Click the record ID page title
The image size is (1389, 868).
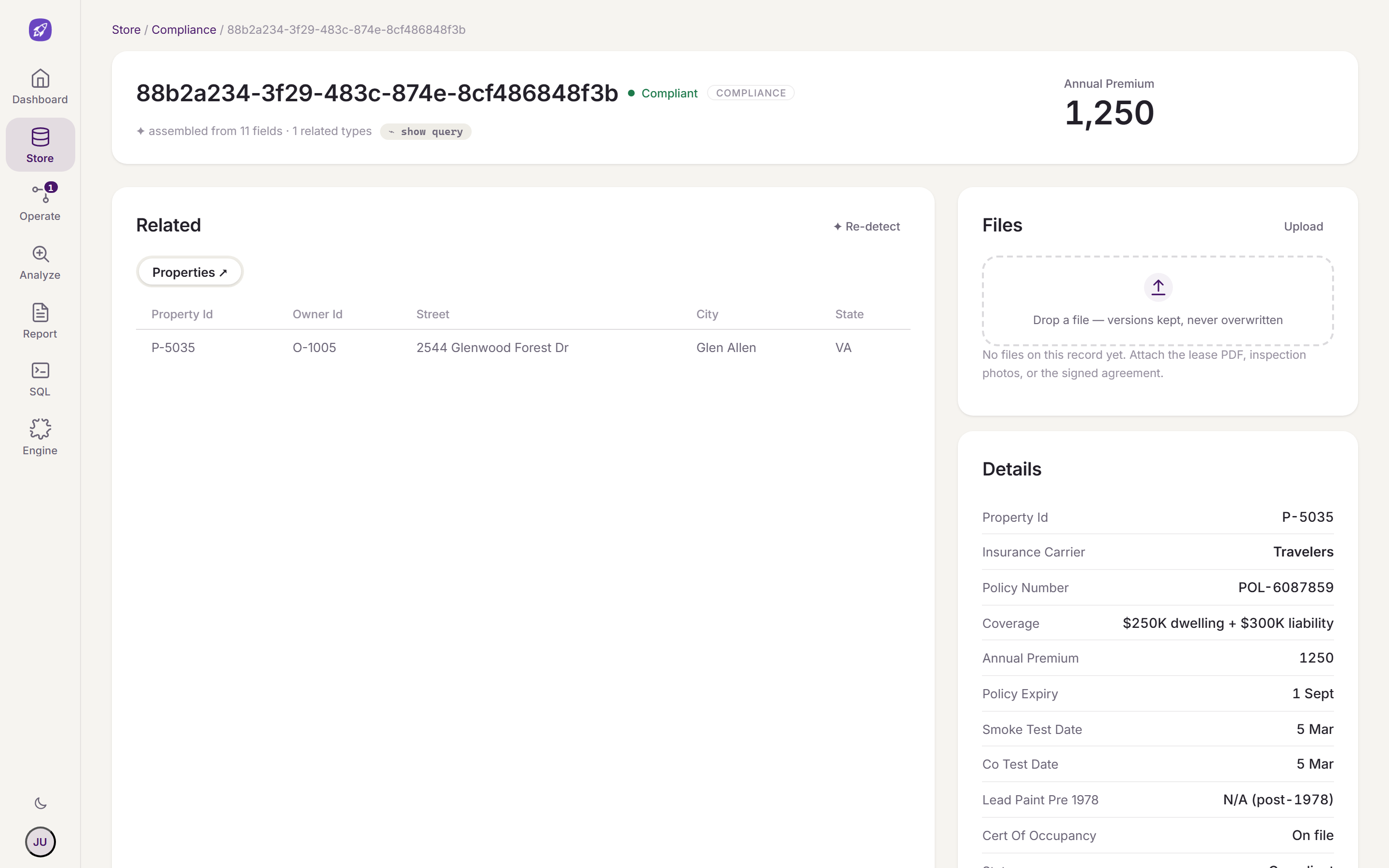point(377,93)
